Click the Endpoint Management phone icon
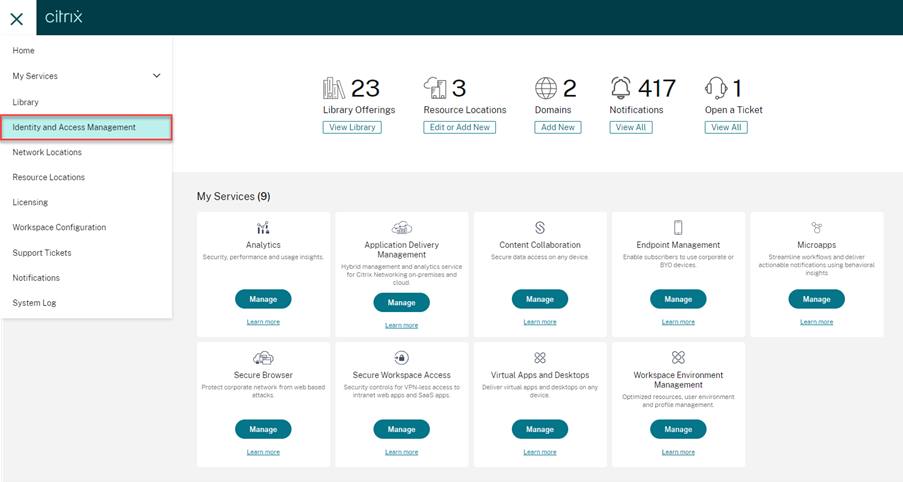The height and width of the screenshot is (482, 903). click(x=678, y=227)
